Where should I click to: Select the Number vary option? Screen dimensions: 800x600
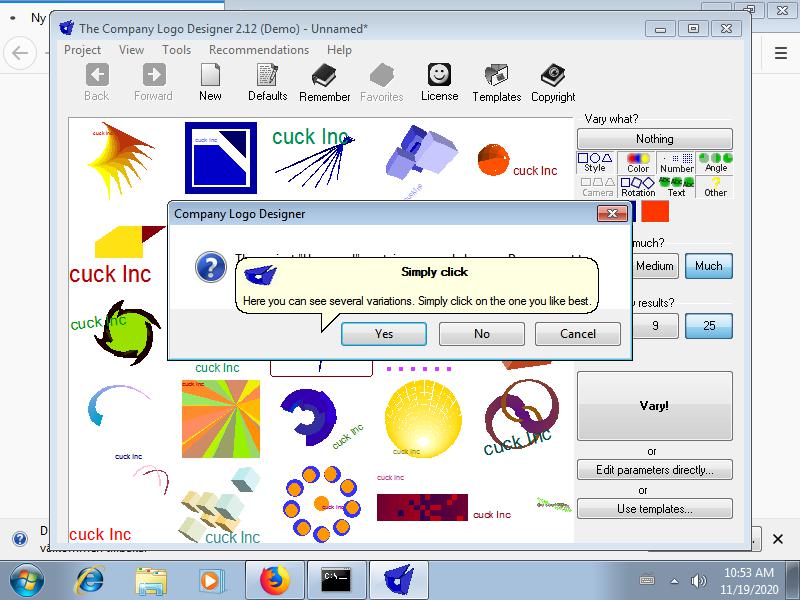click(677, 163)
